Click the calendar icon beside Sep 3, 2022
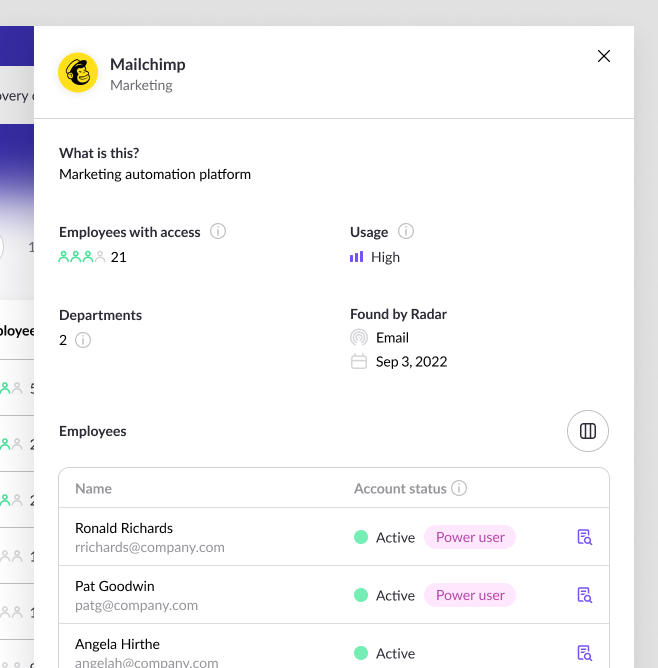 click(359, 361)
